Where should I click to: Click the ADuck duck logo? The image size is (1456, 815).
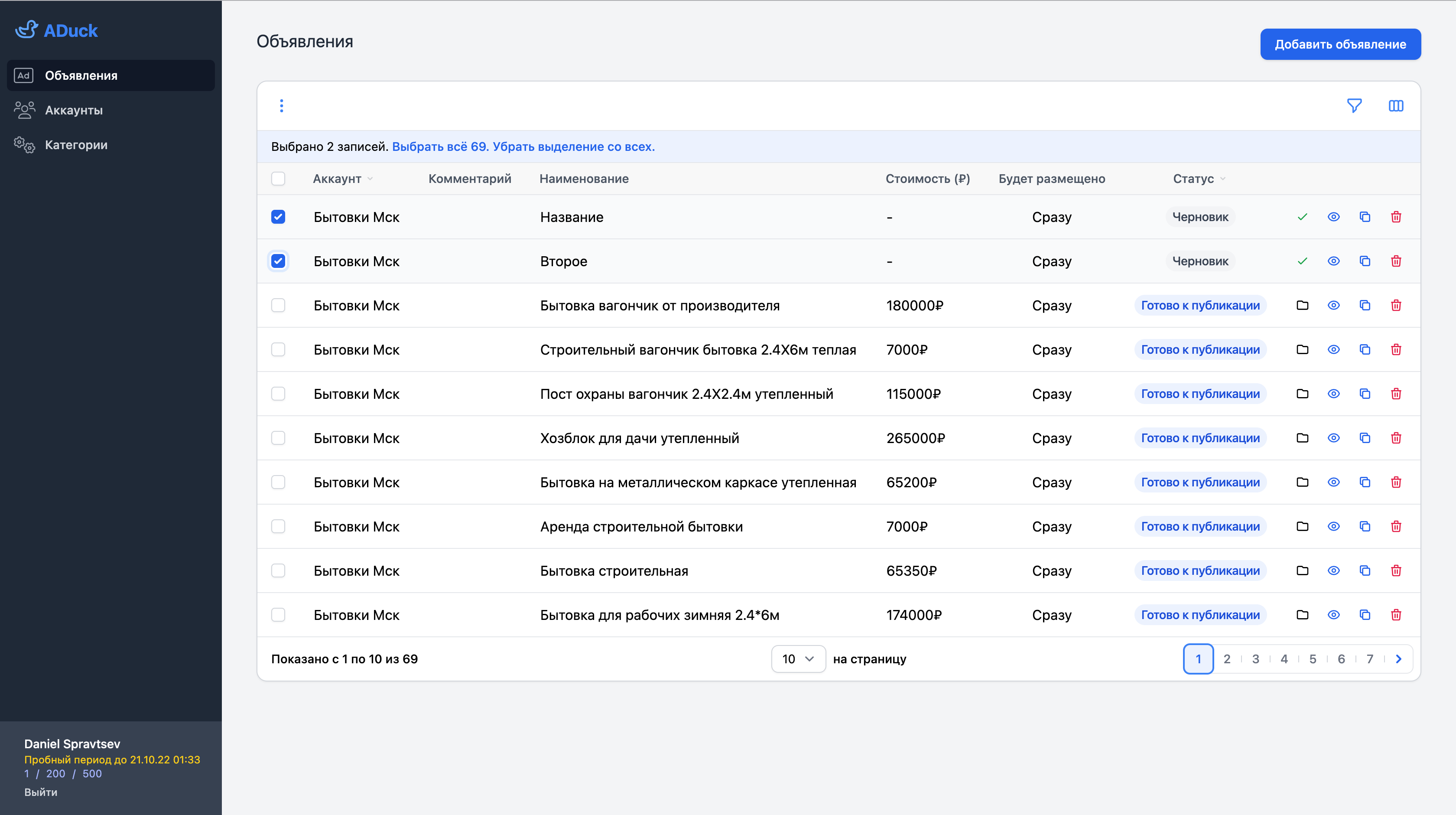pos(26,29)
